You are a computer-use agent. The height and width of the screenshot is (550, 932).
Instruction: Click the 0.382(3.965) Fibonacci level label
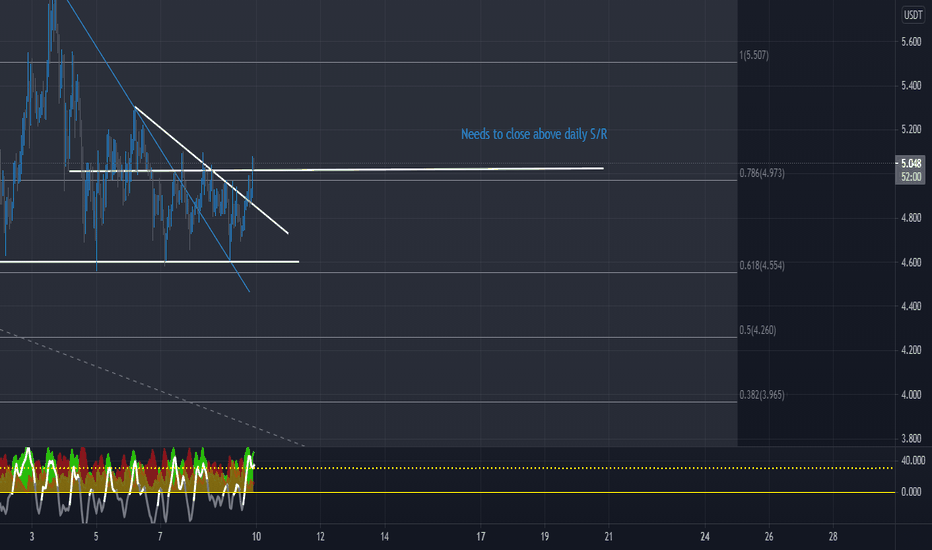(x=761, y=395)
